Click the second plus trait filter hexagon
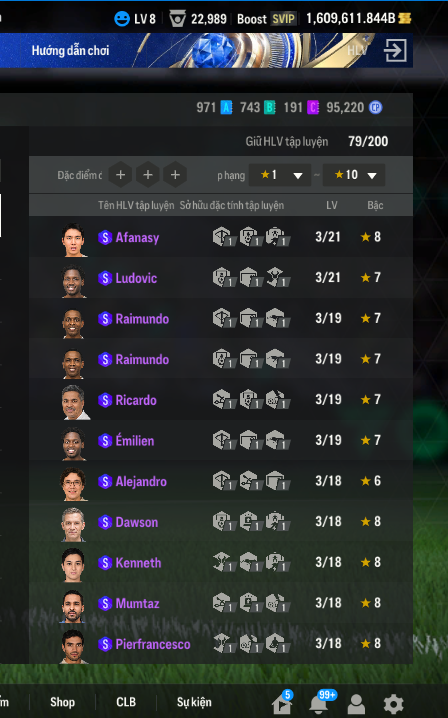 point(148,175)
